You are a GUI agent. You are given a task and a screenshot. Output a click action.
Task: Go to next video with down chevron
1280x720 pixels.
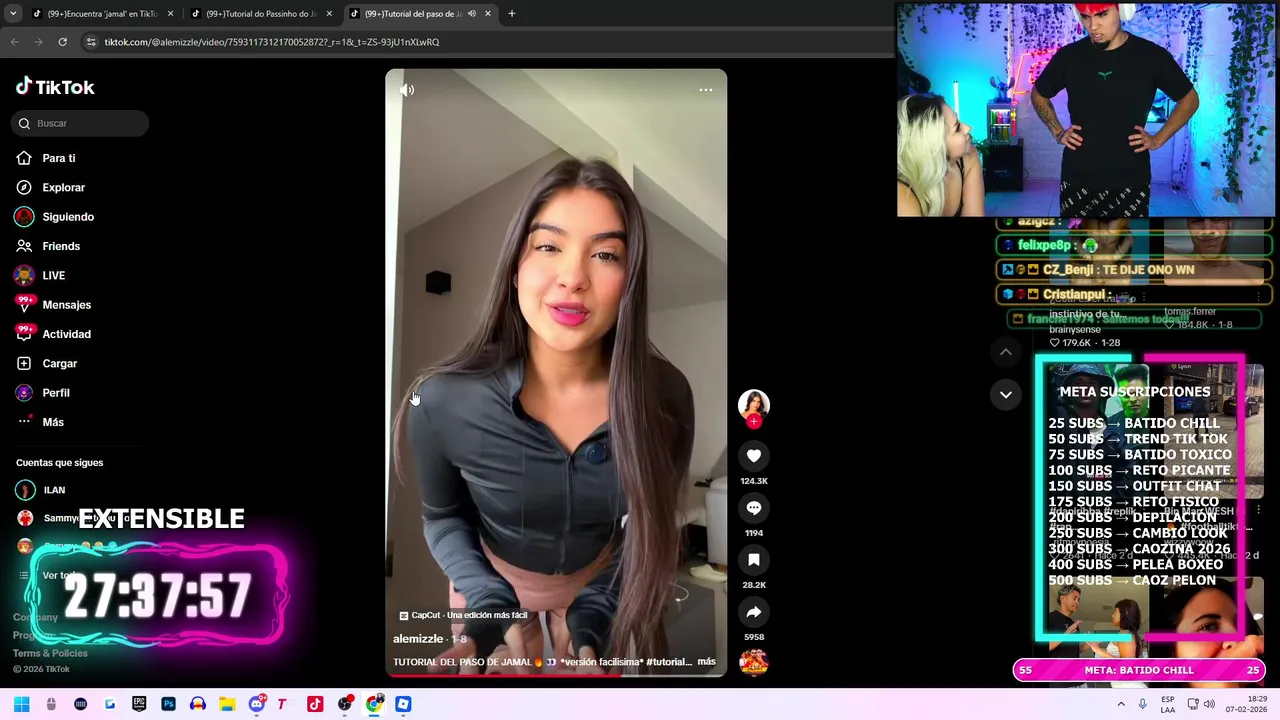click(1006, 395)
